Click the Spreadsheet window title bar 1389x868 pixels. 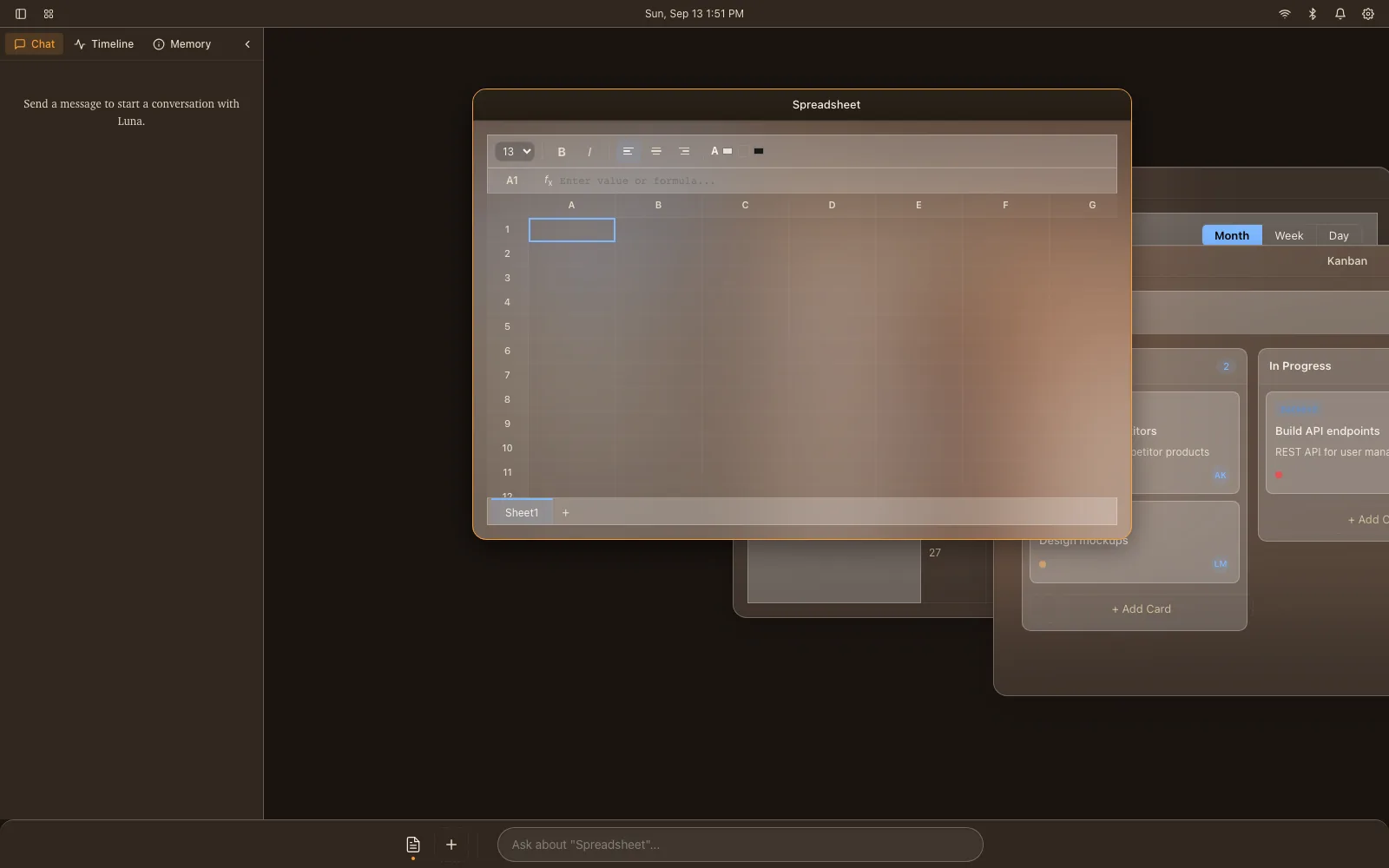point(802,105)
